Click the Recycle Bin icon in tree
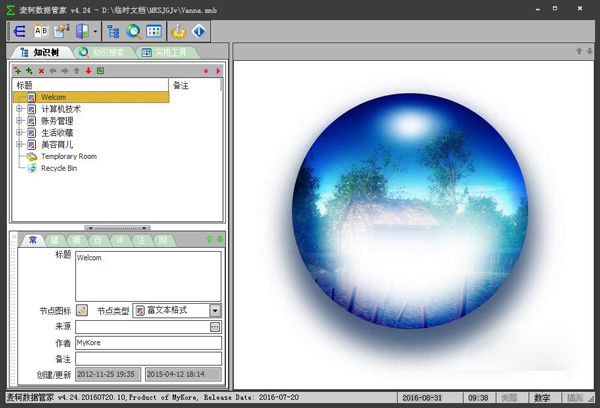 (x=32, y=168)
